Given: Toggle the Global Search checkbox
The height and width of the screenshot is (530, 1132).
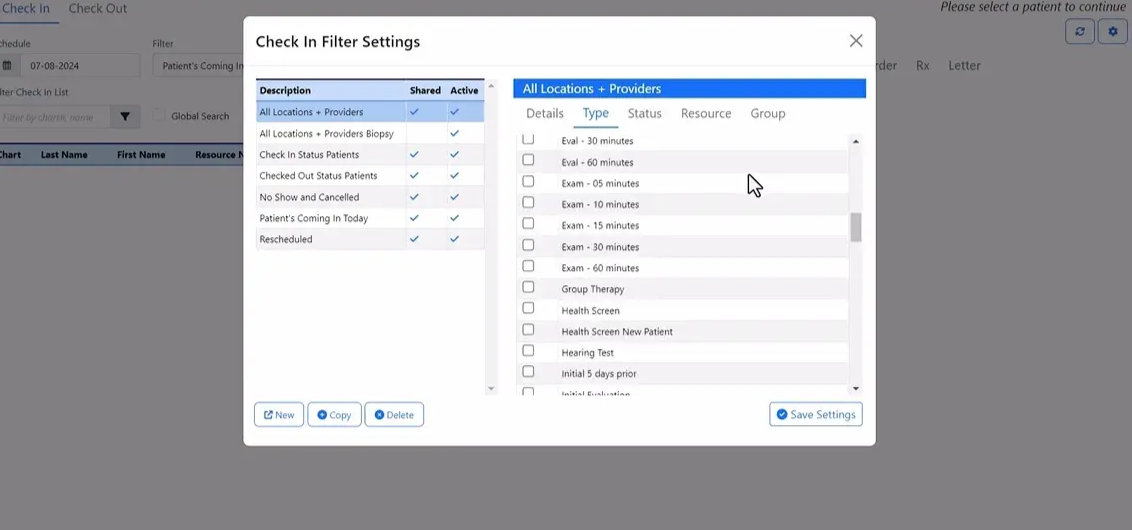Looking at the screenshot, I should click(x=159, y=116).
